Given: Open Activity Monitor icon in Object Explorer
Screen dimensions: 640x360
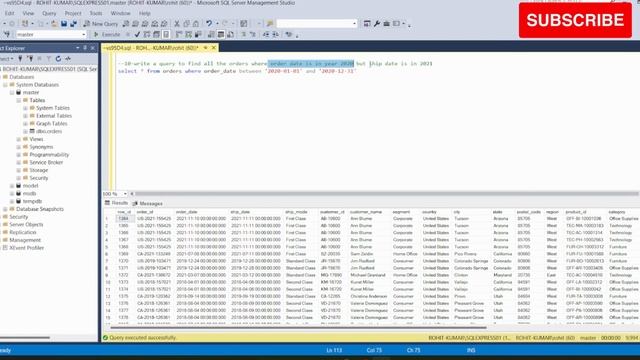Looking at the screenshot, I should point(68,59).
